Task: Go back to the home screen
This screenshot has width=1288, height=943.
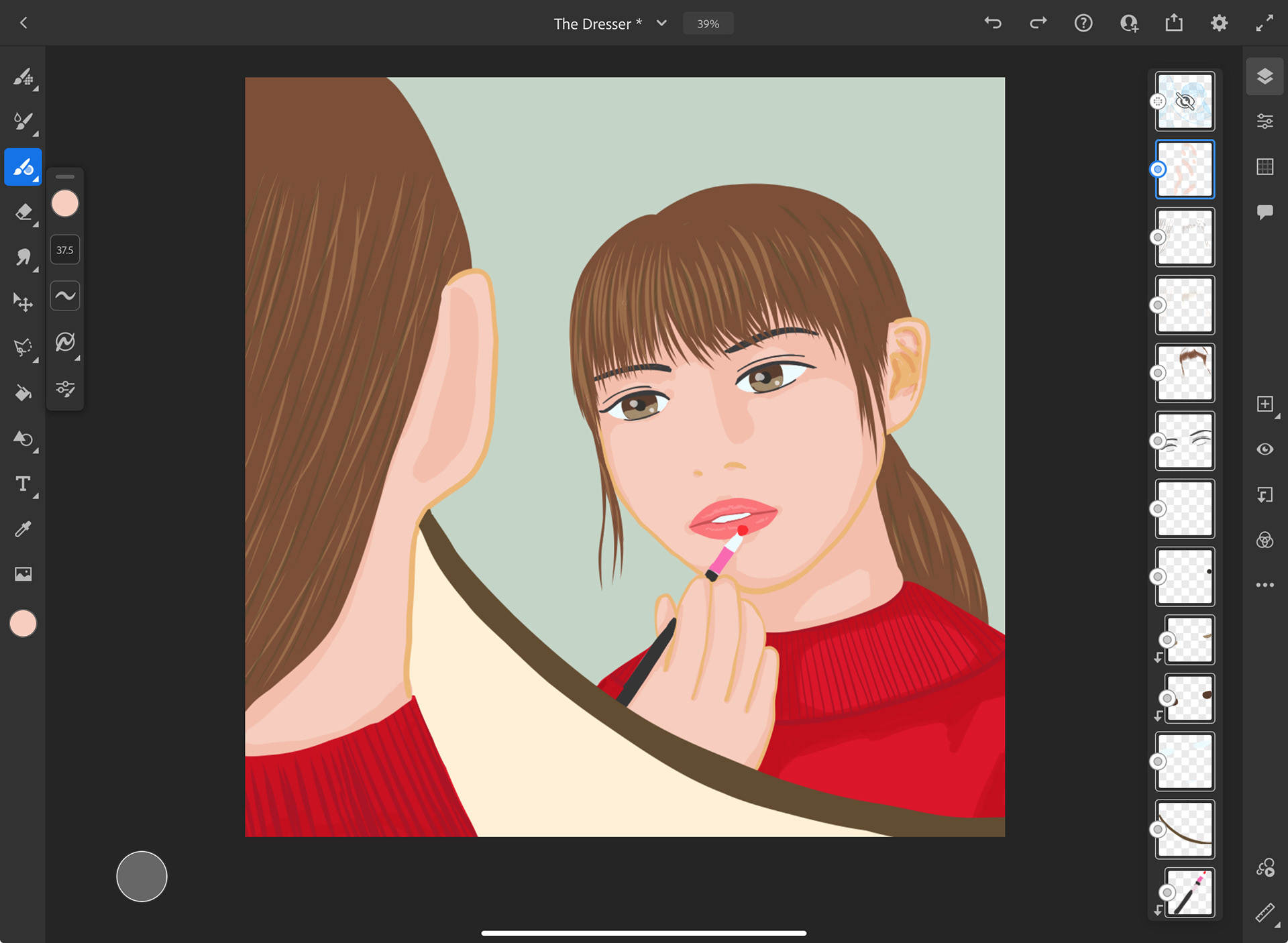Action: (24, 23)
